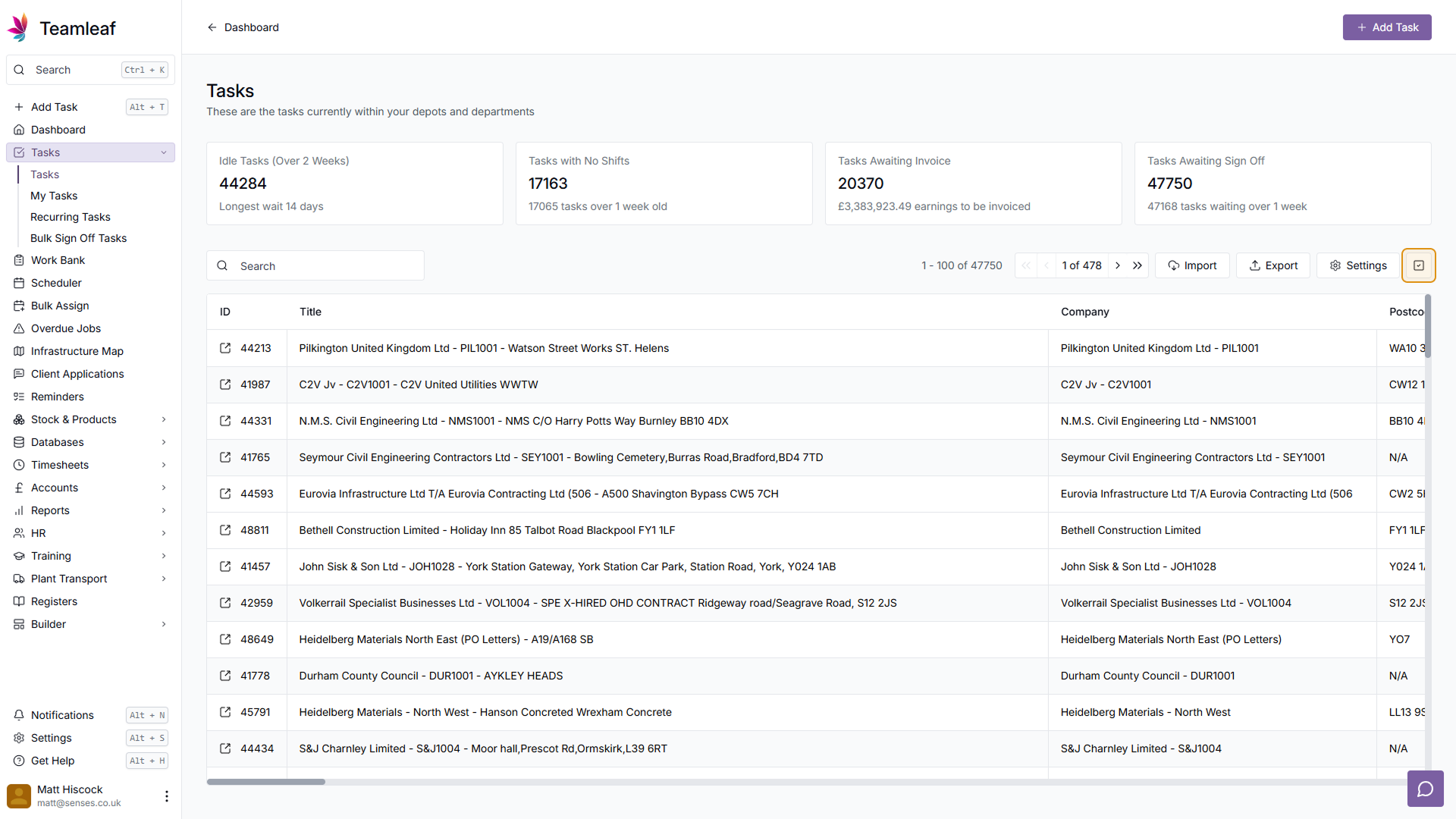1456x819 pixels.
Task: Open task 41765 external link icon
Action: pos(225,457)
